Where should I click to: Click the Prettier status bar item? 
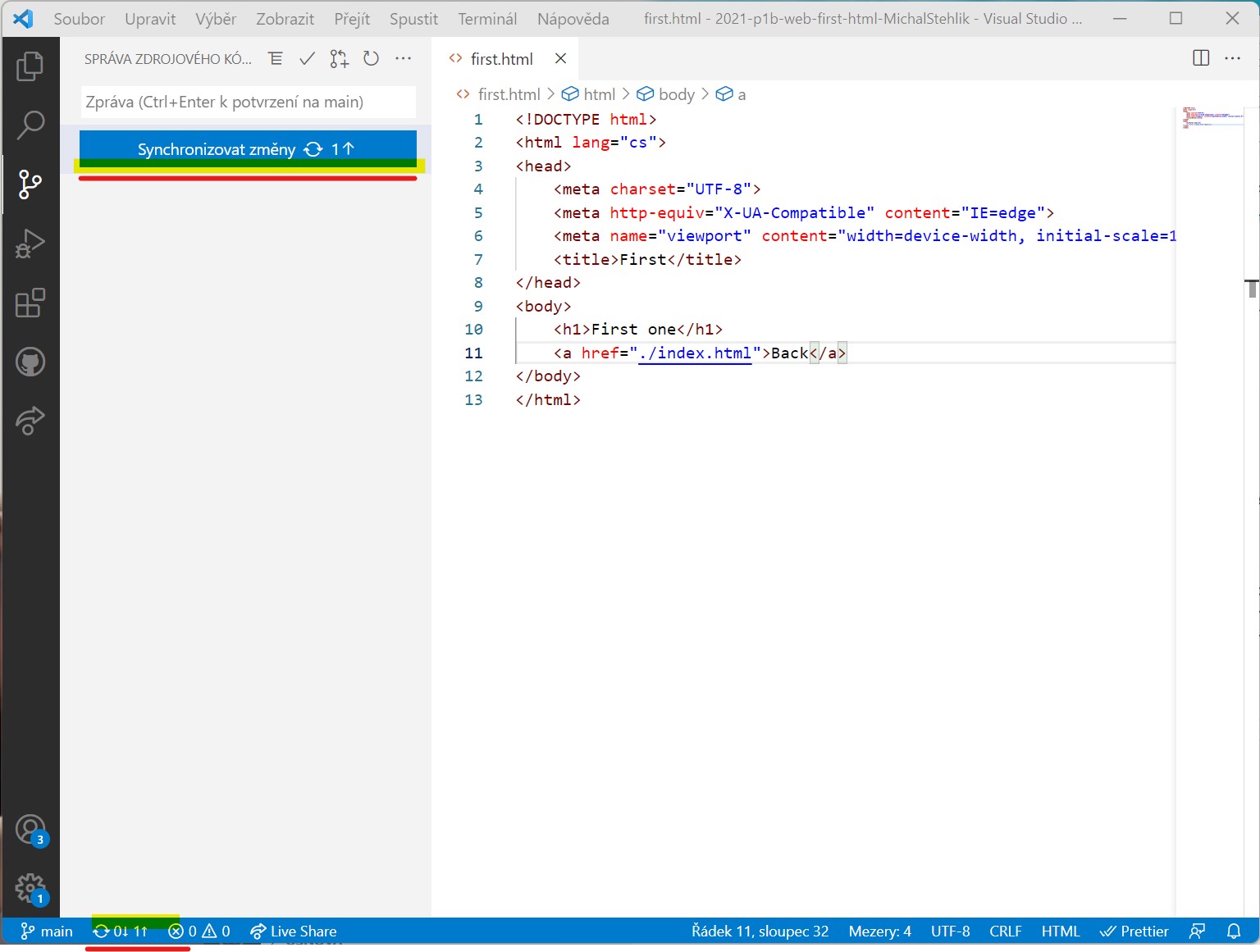tap(1134, 932)
